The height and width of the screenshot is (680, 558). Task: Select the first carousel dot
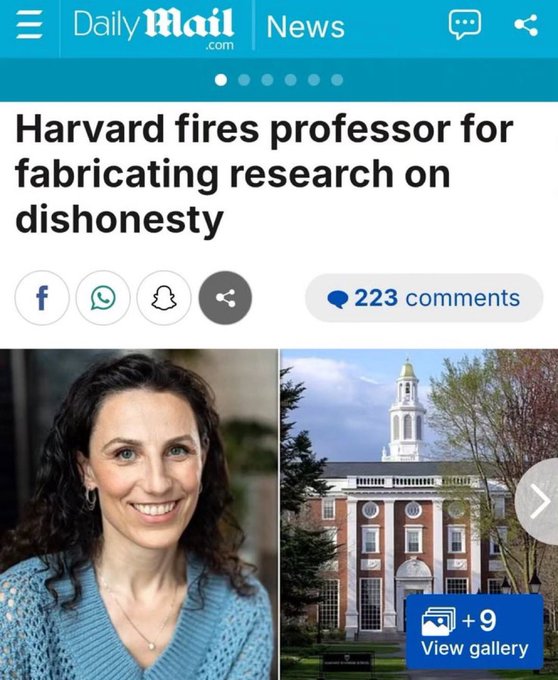tap(221, 80)
